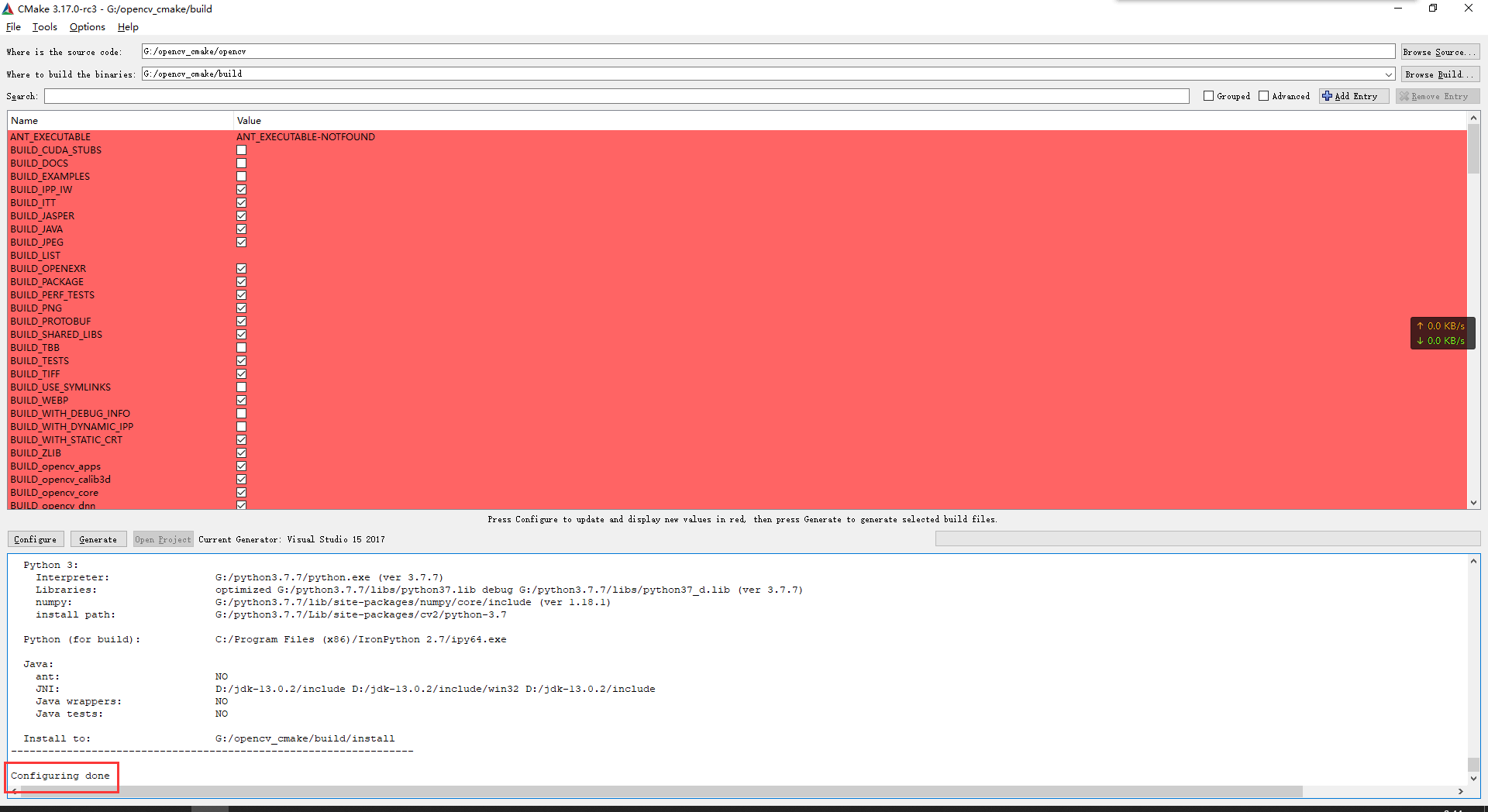Enable the Grouped checkbox
The height and width of the screenshot is (812, 1488).
point(1207,95)
